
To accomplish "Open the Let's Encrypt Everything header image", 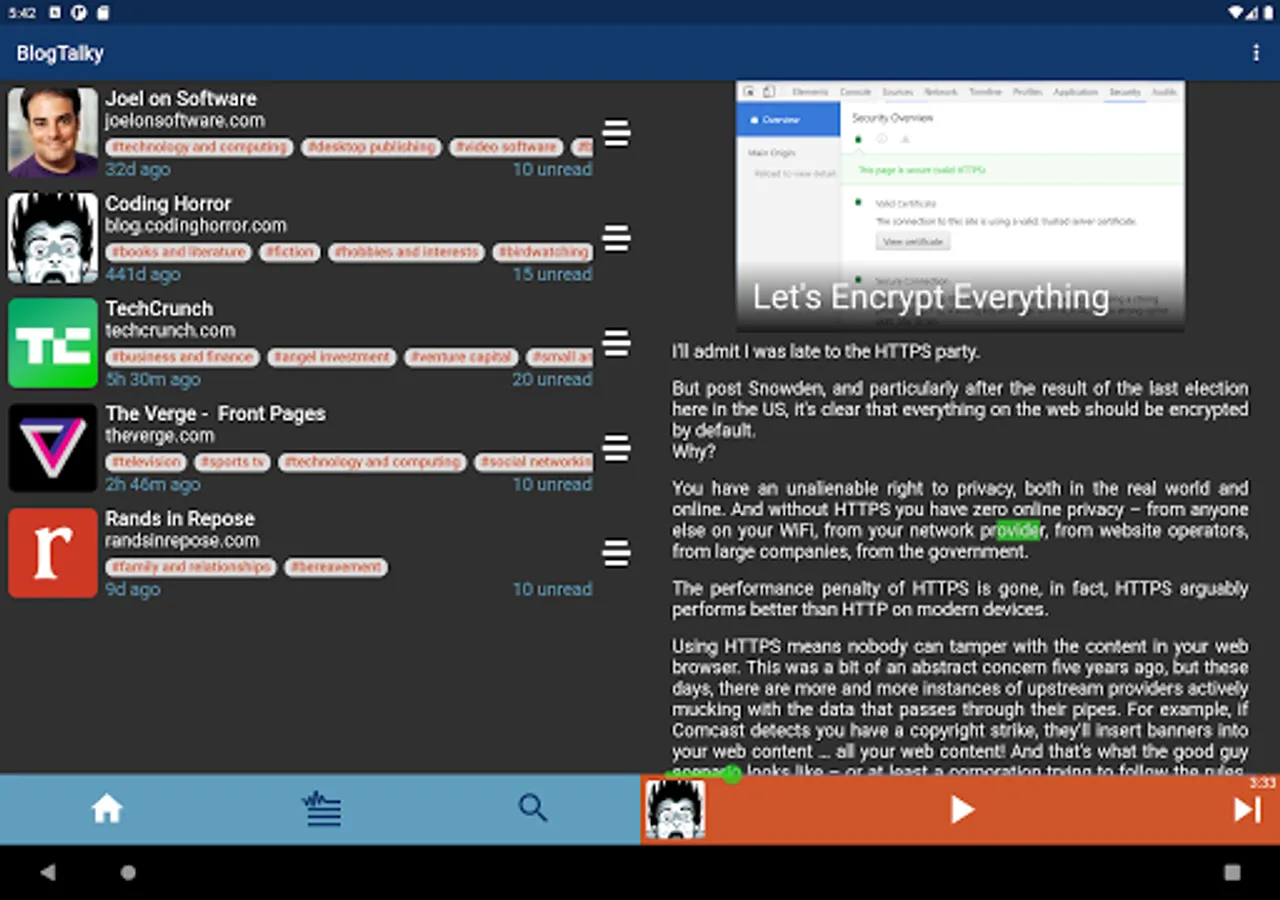I will pos(960,205).
